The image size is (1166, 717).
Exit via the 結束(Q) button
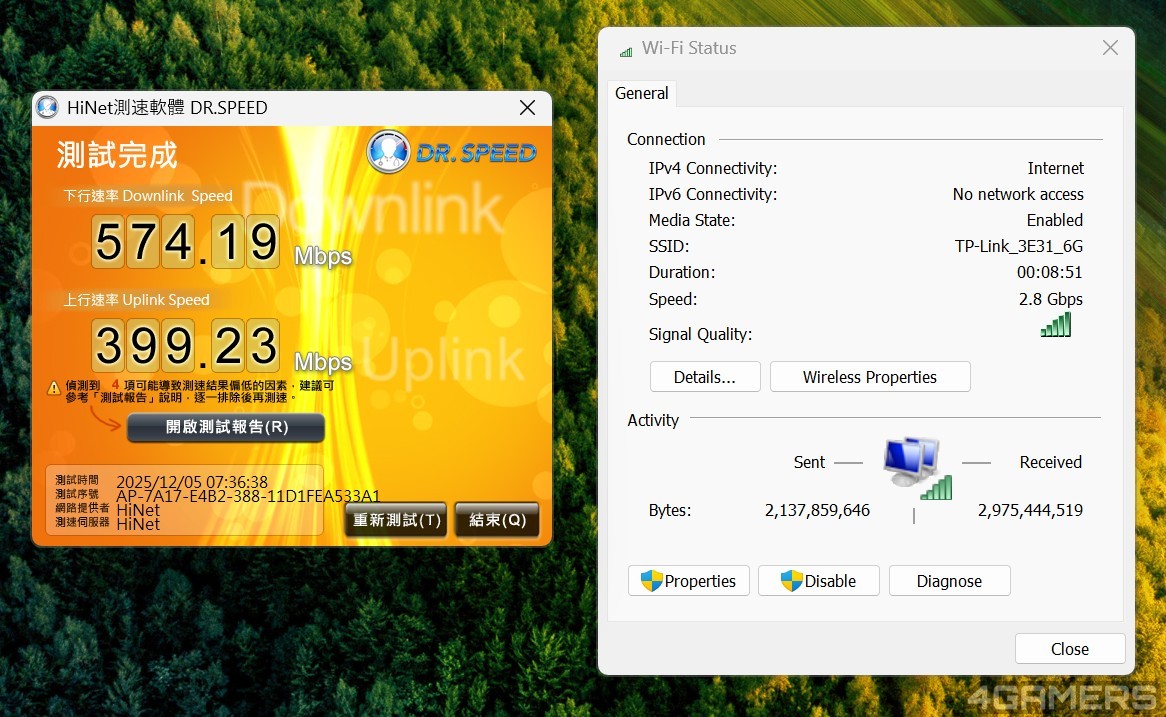click(x=497, y=520)
